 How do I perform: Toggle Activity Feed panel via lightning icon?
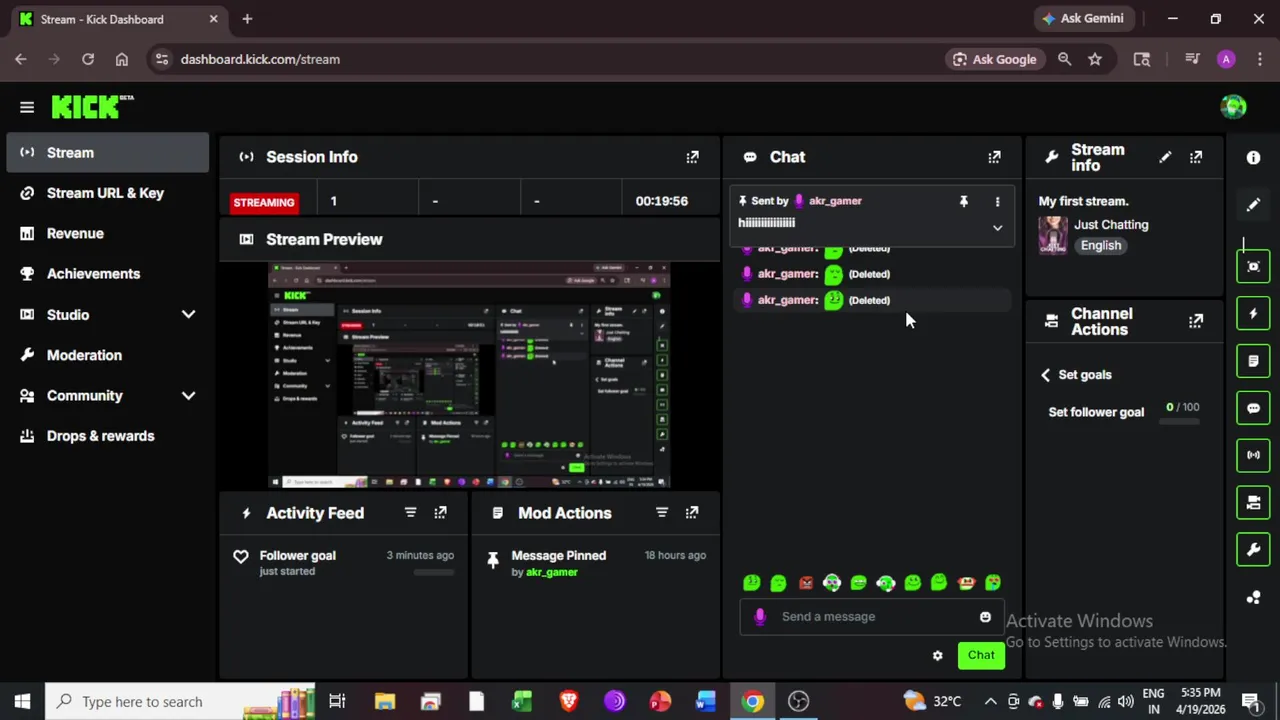point(1253,314)
